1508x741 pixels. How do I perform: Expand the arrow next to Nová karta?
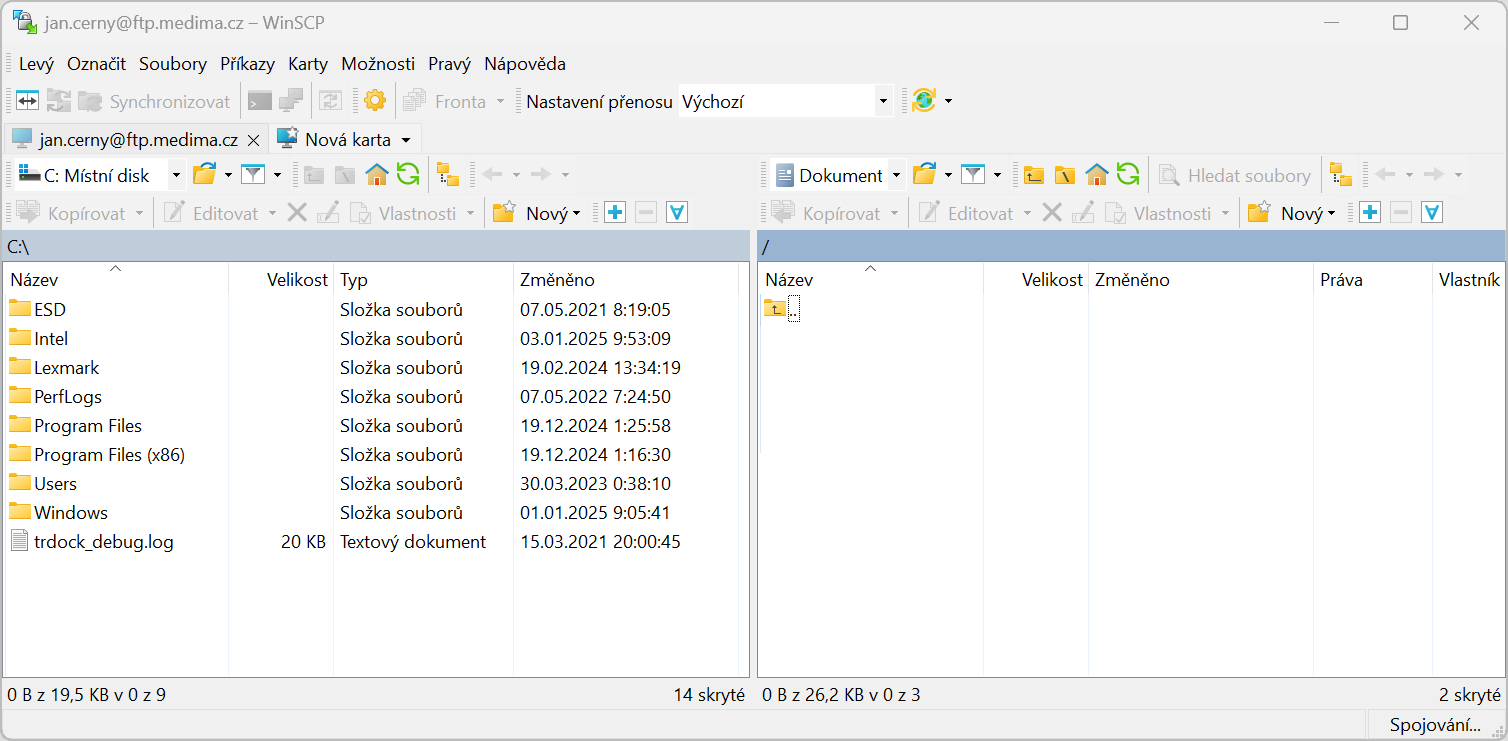[x=406, y=140]
